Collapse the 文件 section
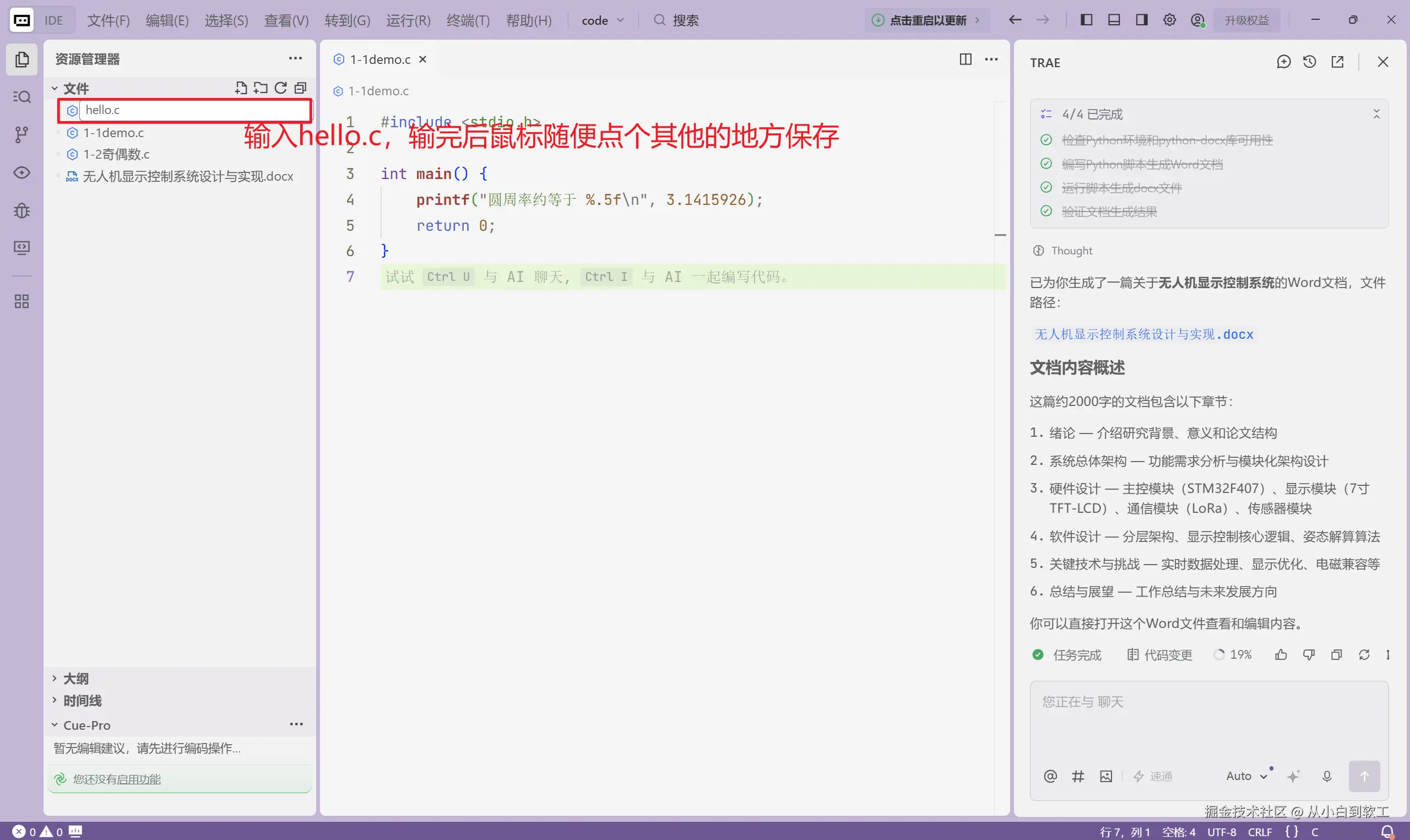The height and width of the screenshot is (840, 1410). click(x=55, y=88)
